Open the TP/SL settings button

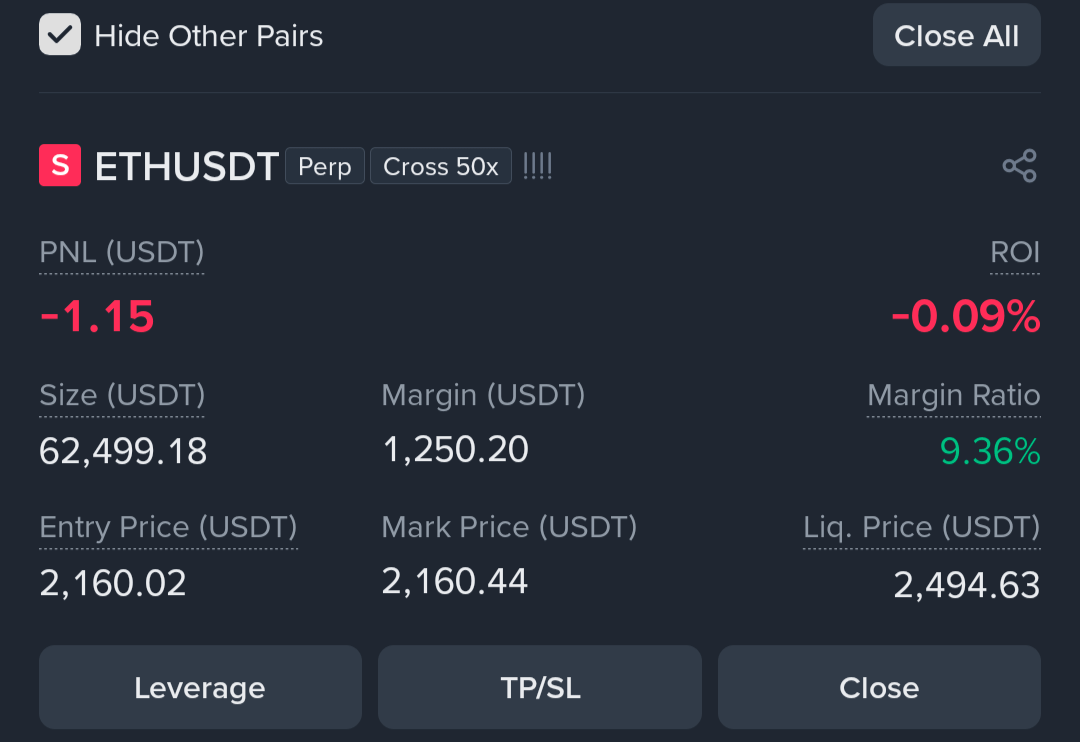pyautogui.click(x=540, y=687)
